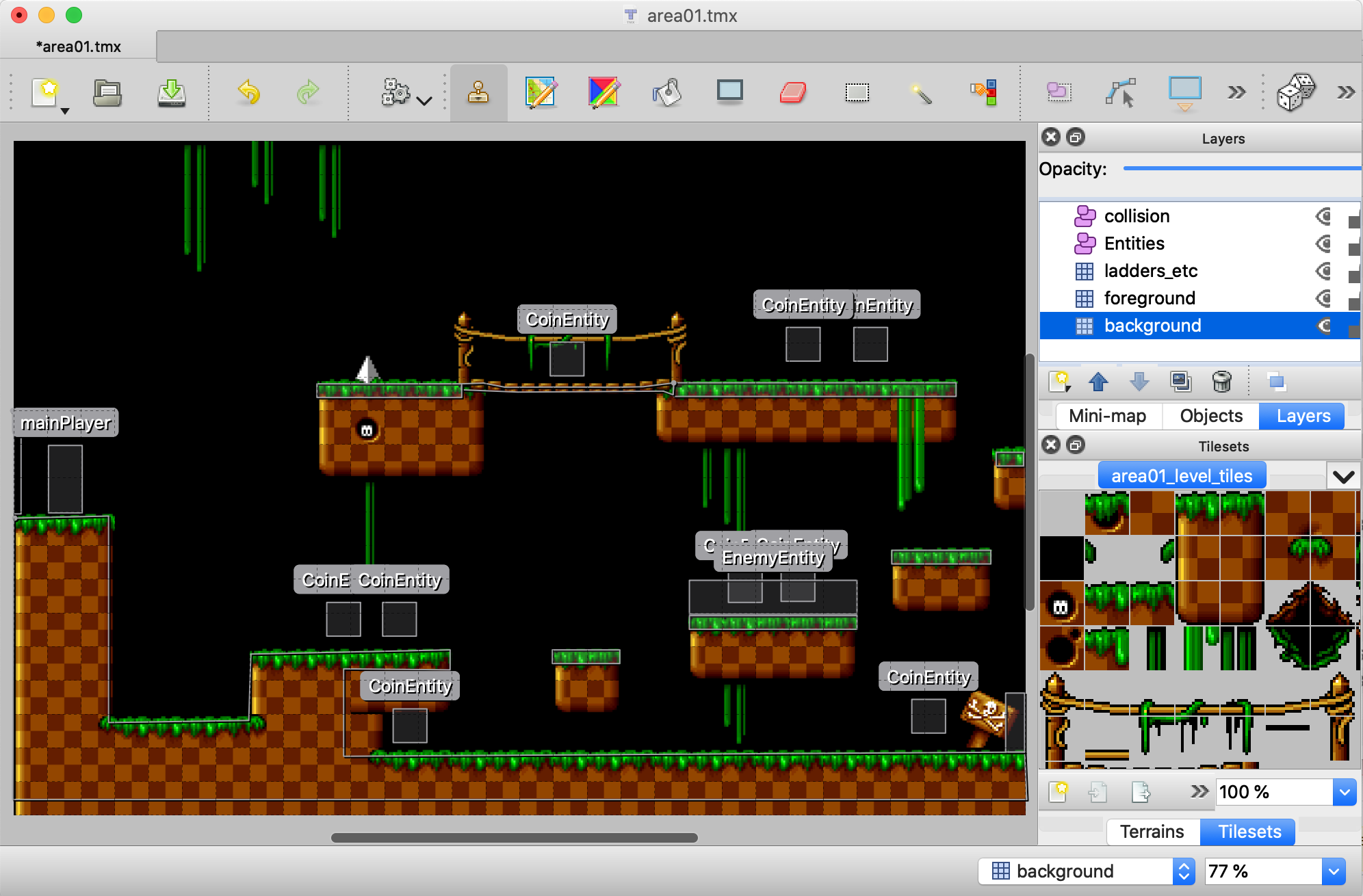Click the highlight current layer icon

pos(1276,382)
